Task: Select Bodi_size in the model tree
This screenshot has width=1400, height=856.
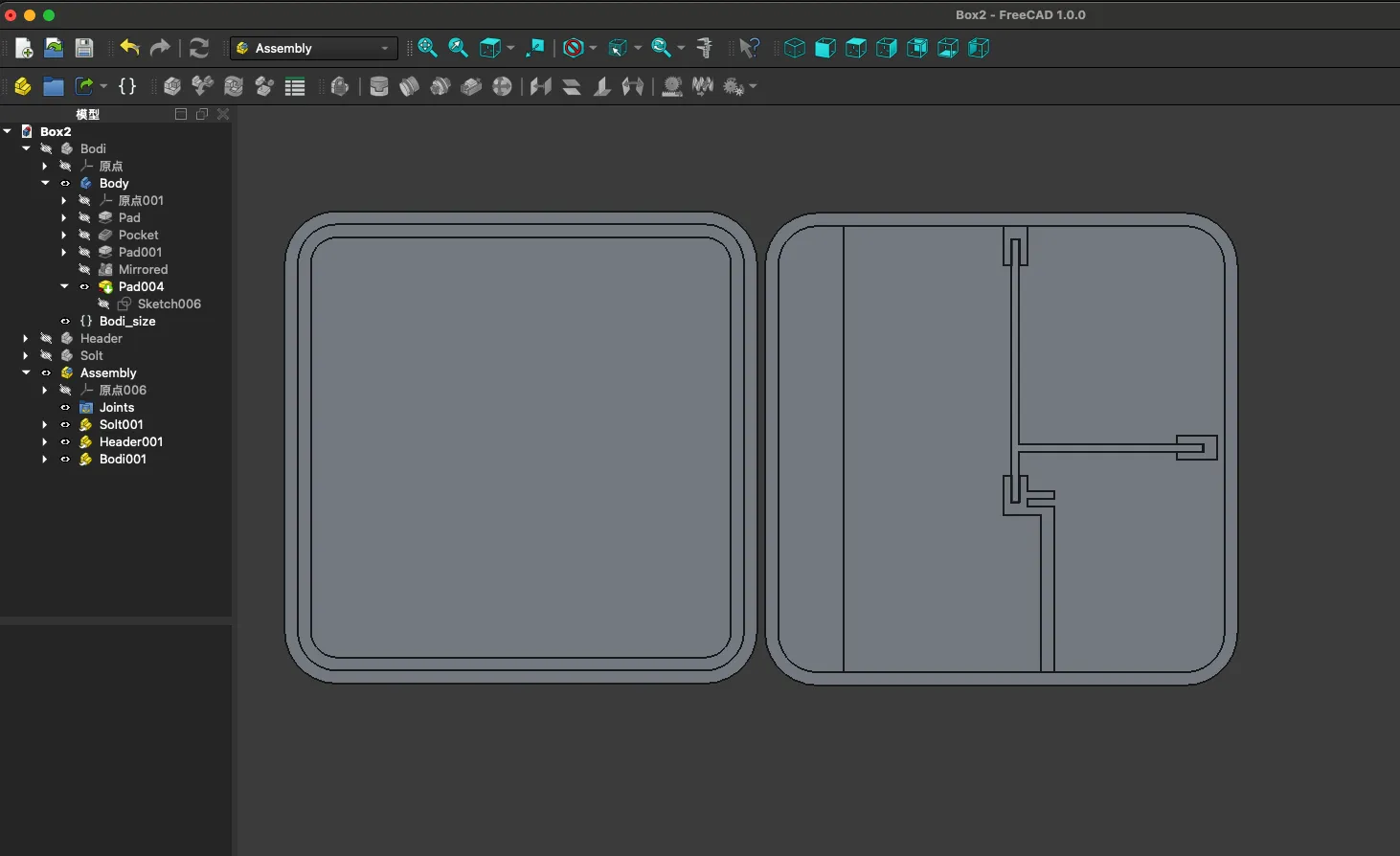Action: pyautogui.click(x=126, y=322)
